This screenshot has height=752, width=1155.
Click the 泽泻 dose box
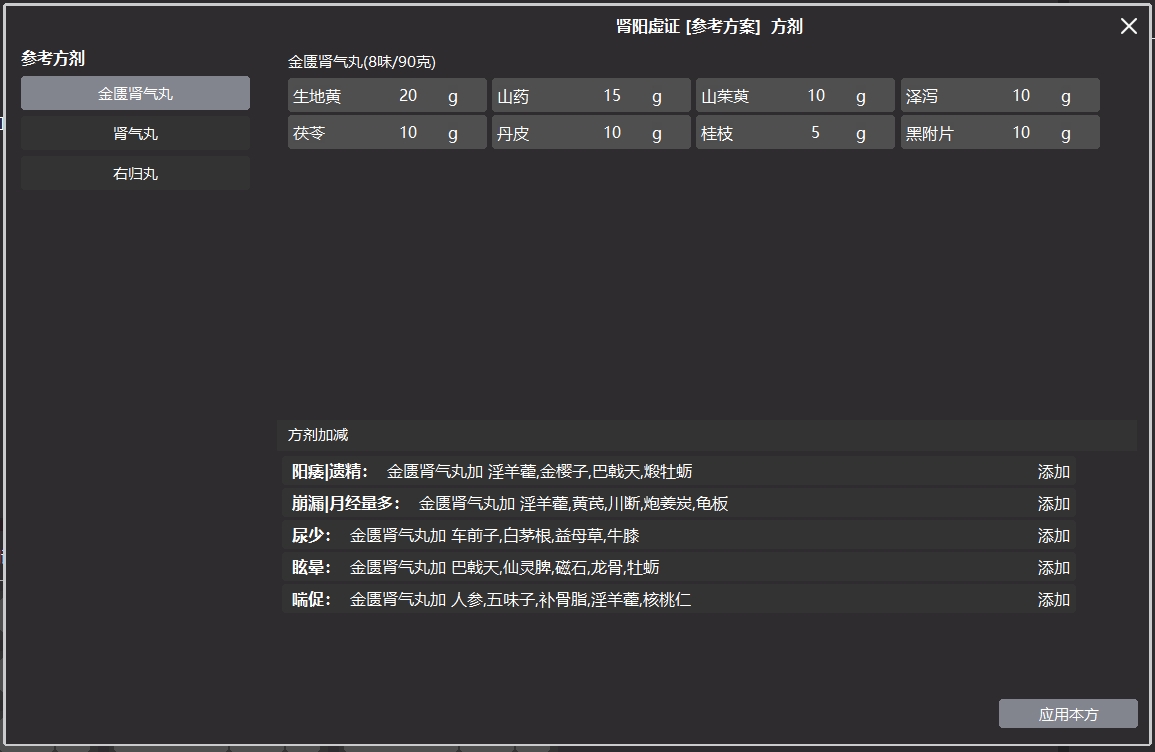click(x=1022, y=94)
